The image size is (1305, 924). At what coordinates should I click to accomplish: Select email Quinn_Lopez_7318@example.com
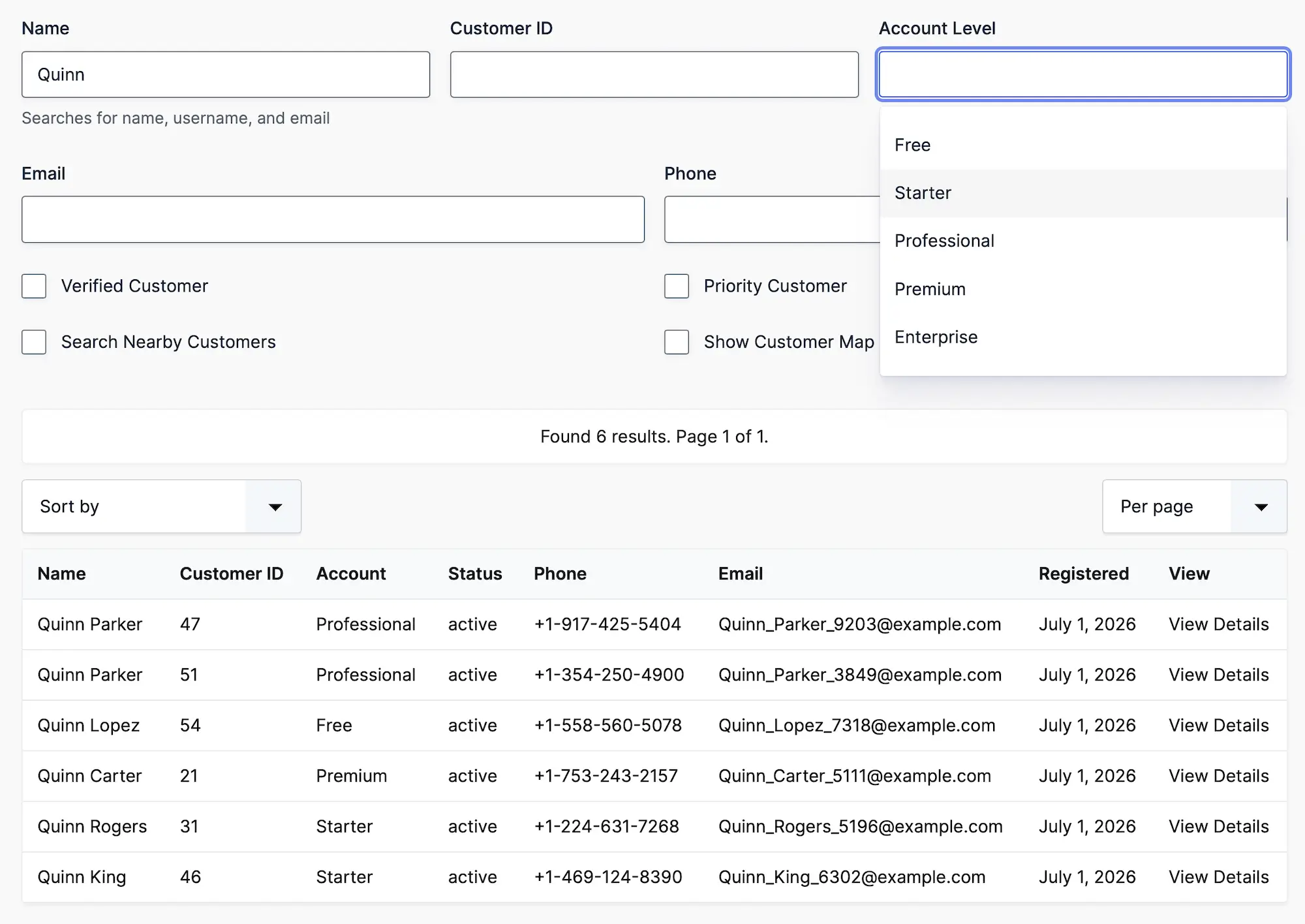click(x=857, y=726)
